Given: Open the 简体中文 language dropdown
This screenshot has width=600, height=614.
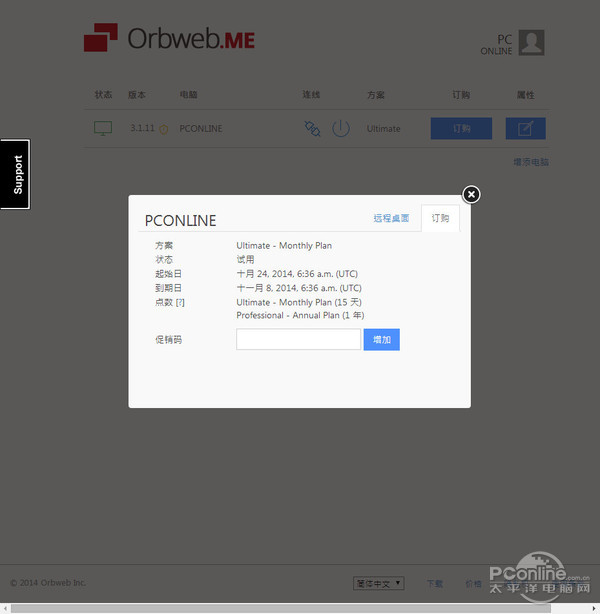Looking at the screenshot, I should pyautogui.click(x=378, y=583).
